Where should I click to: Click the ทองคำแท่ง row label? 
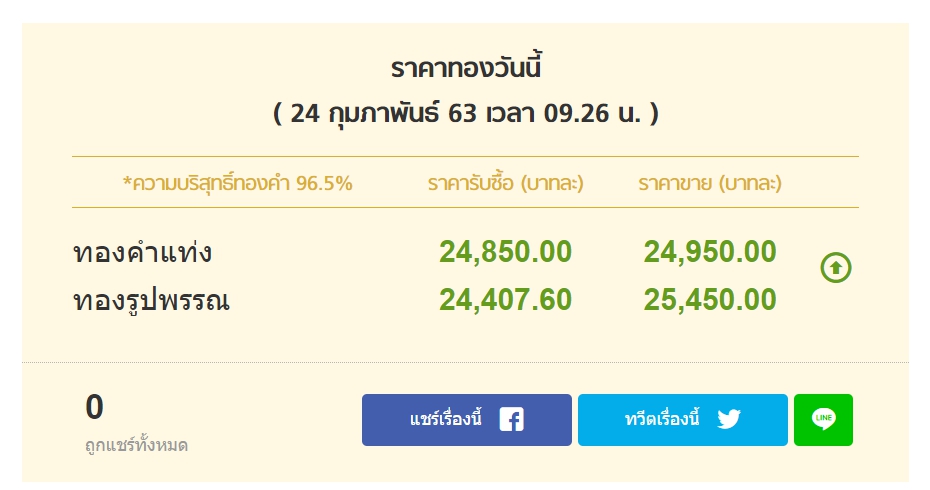click(142, 253)
